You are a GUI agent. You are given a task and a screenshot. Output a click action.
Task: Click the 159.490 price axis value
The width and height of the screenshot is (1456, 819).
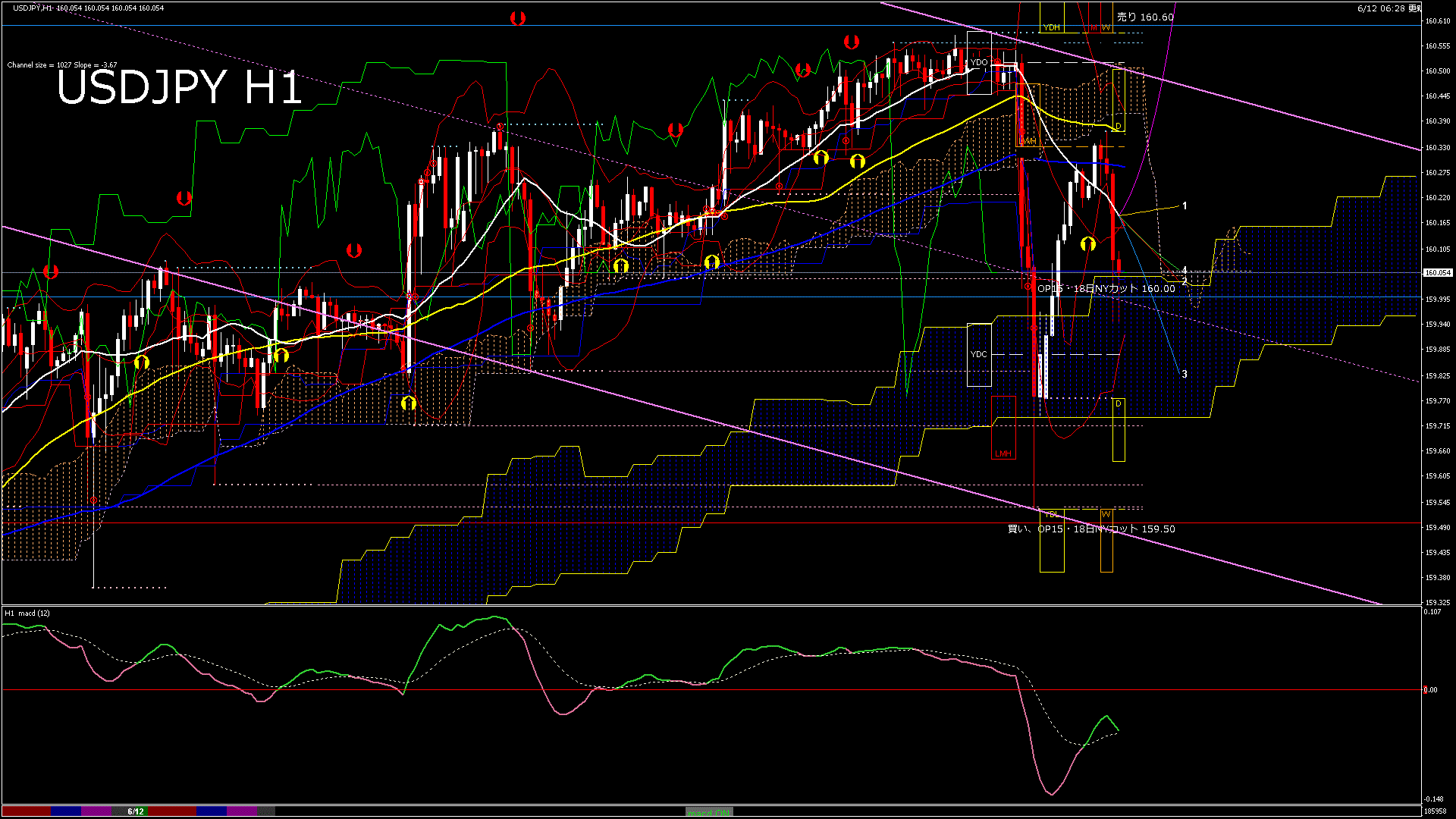[x=1438, y=528]
